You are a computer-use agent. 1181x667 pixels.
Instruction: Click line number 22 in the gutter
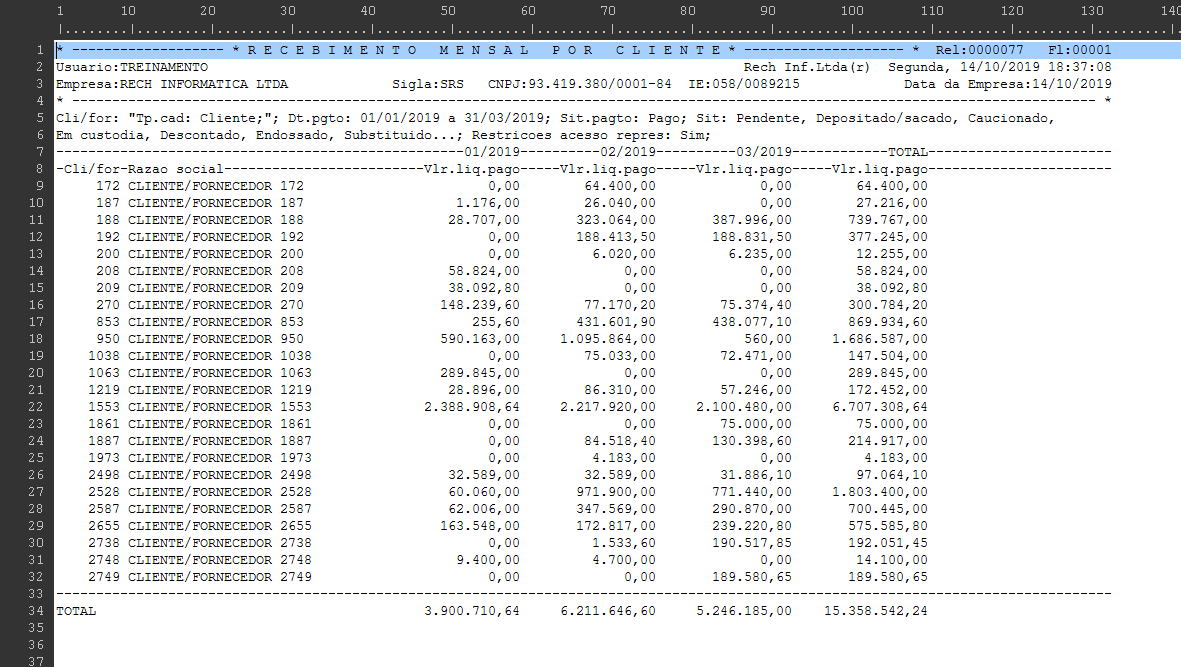[x=36, y=407]
